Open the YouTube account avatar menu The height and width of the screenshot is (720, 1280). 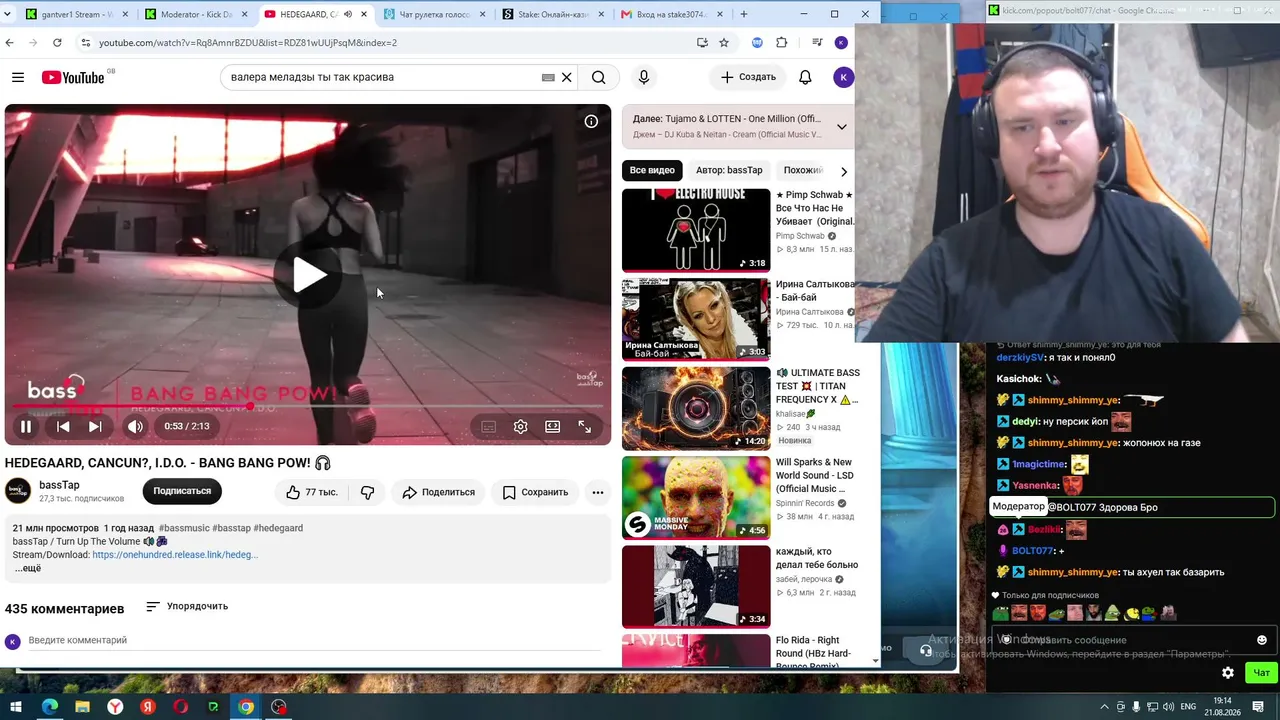843,77
